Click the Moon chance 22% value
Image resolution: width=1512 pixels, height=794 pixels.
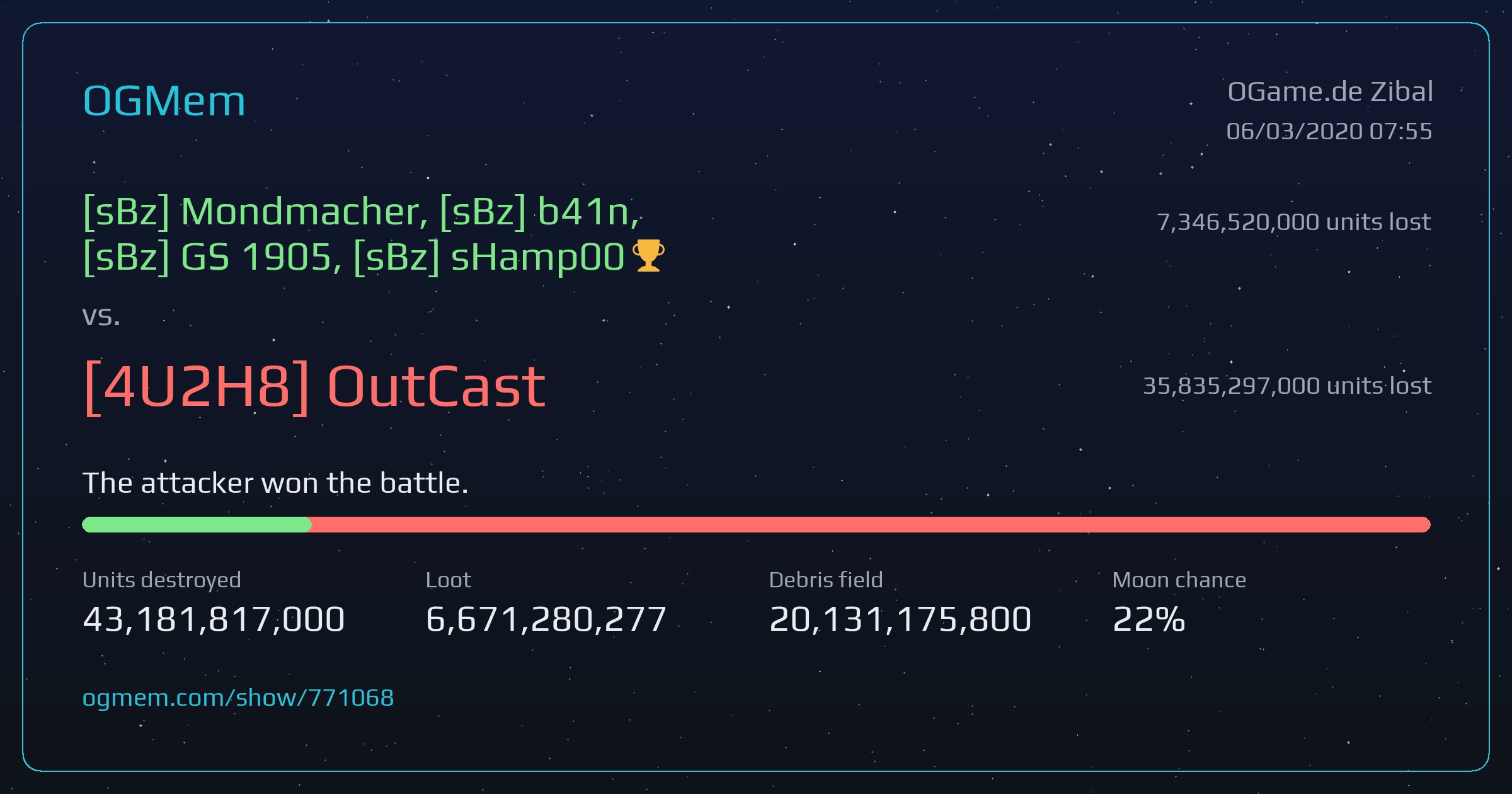(1149, 619)
